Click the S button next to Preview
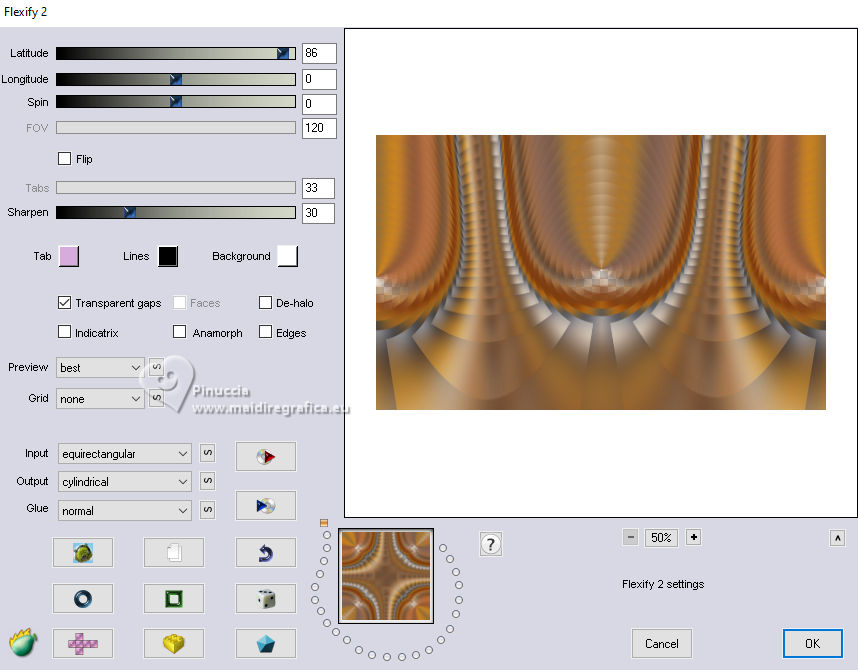This screenshot has width=858, height=670. click(x=156, y=367)
